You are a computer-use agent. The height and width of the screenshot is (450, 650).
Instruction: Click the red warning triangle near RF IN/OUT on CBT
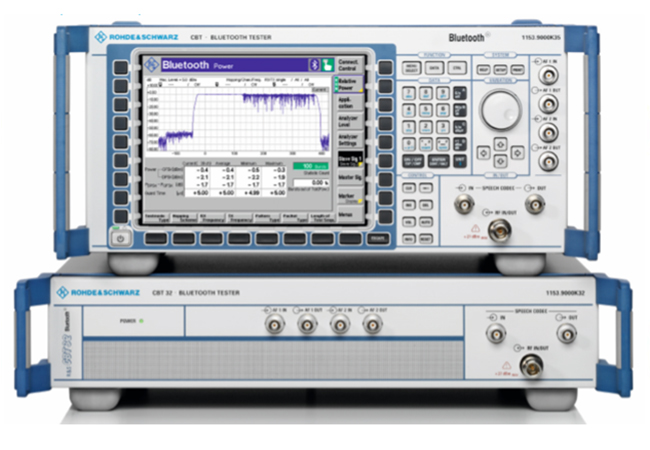[x=475, y=228]
